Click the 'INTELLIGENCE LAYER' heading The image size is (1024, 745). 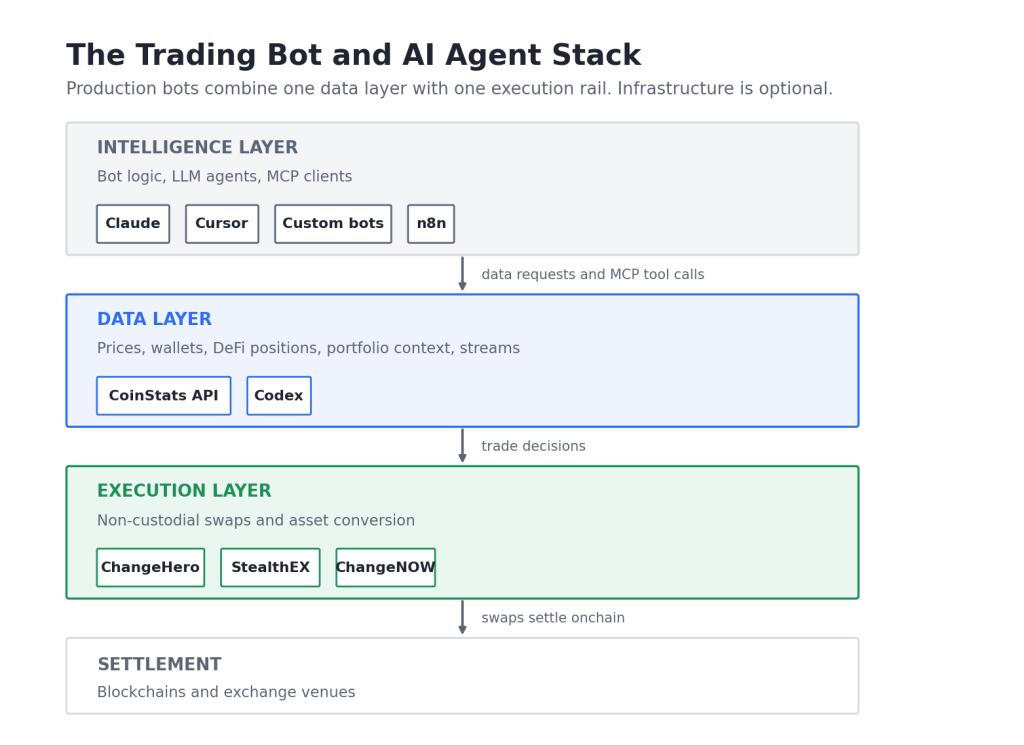click(x=197, y=148)
